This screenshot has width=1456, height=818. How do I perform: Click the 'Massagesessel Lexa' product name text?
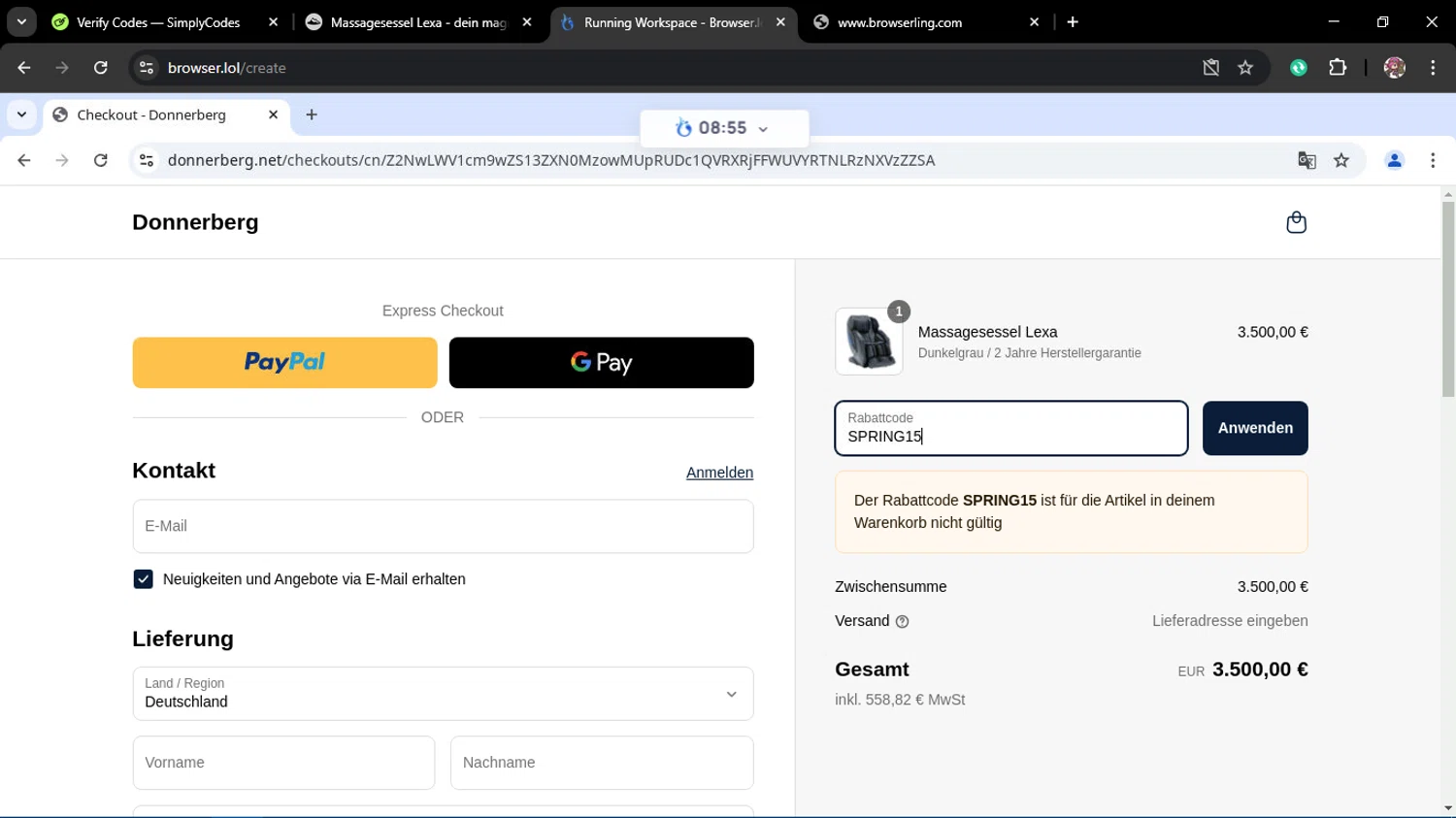coord(987,332)
